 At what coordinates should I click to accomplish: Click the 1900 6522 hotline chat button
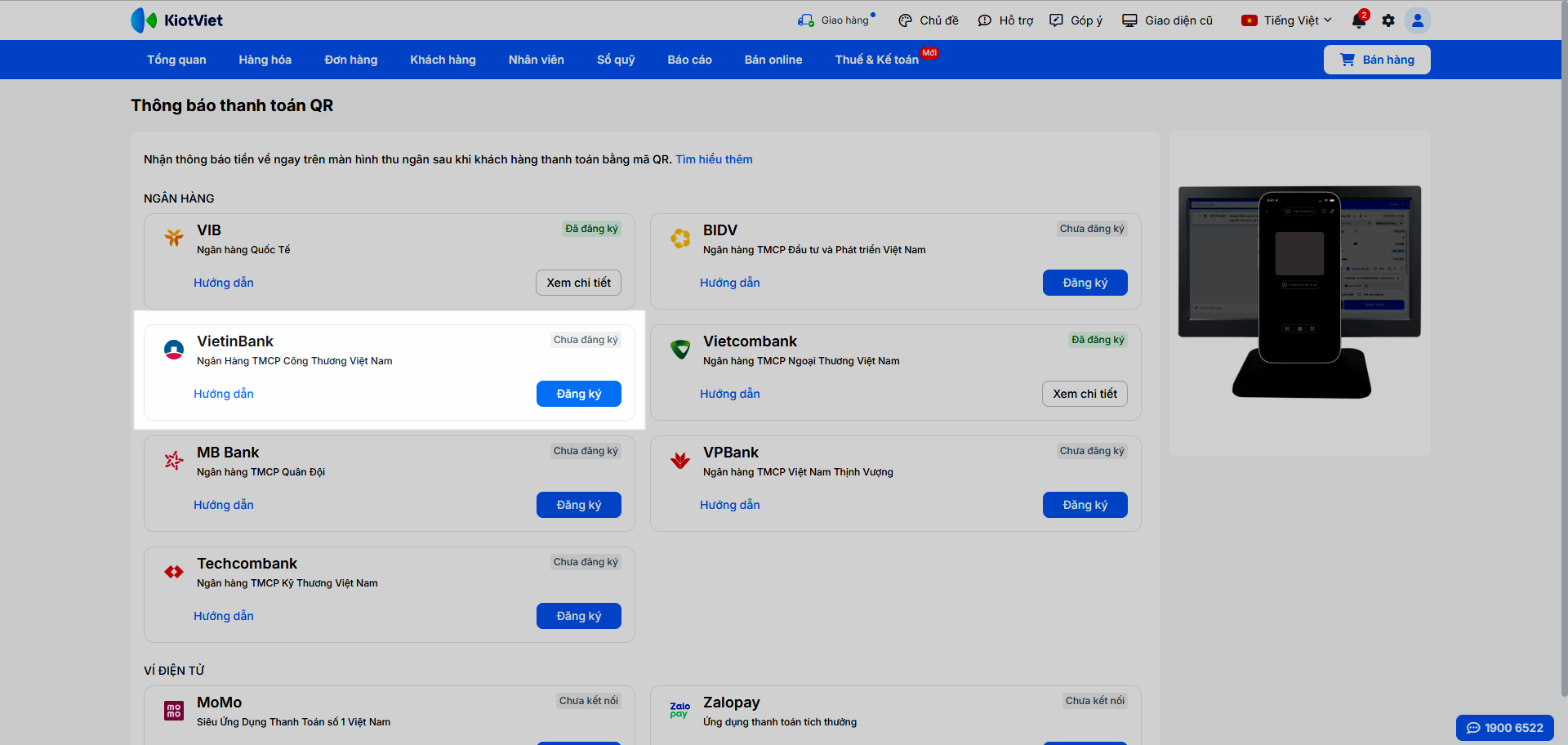click(x=1505, y=728)
